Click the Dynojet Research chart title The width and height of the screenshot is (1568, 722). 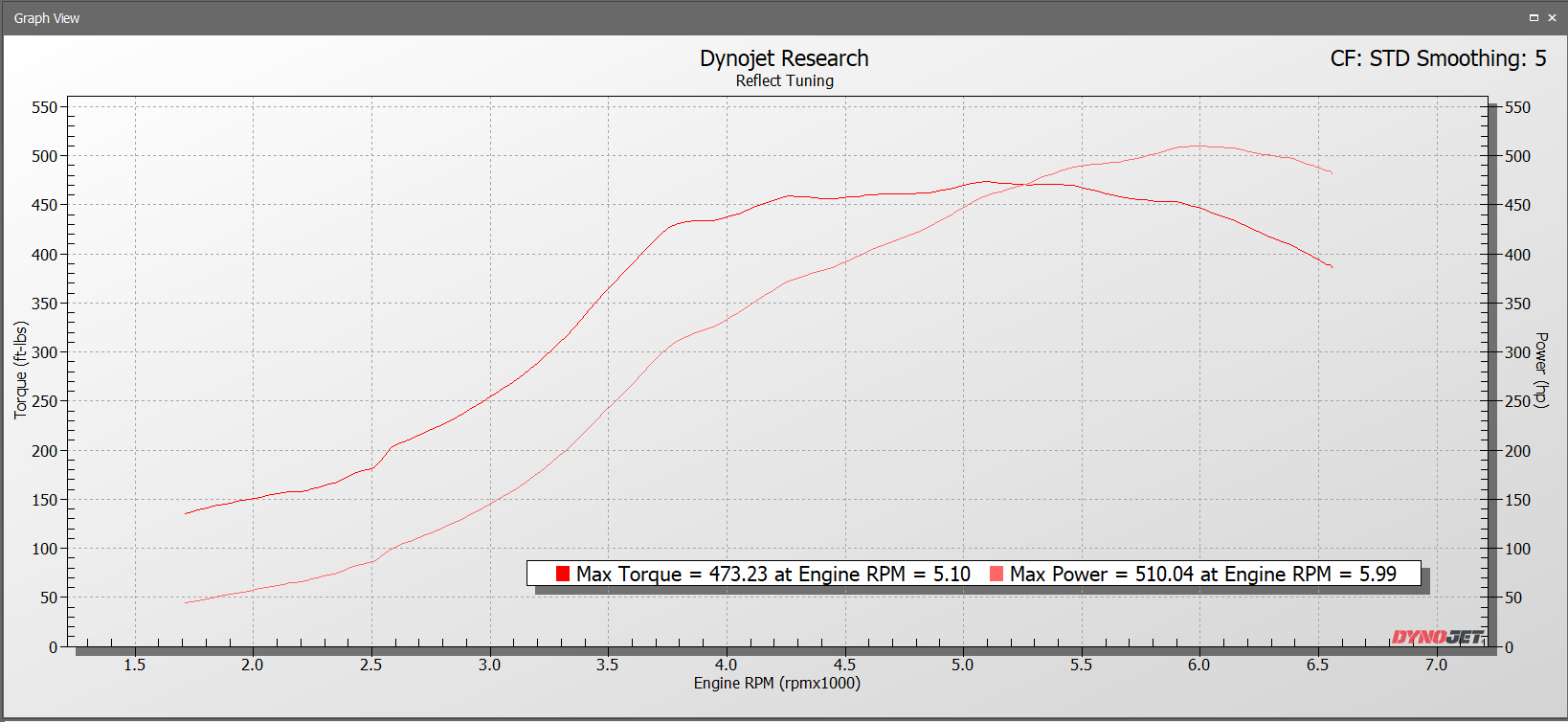[x=784, y=58]
